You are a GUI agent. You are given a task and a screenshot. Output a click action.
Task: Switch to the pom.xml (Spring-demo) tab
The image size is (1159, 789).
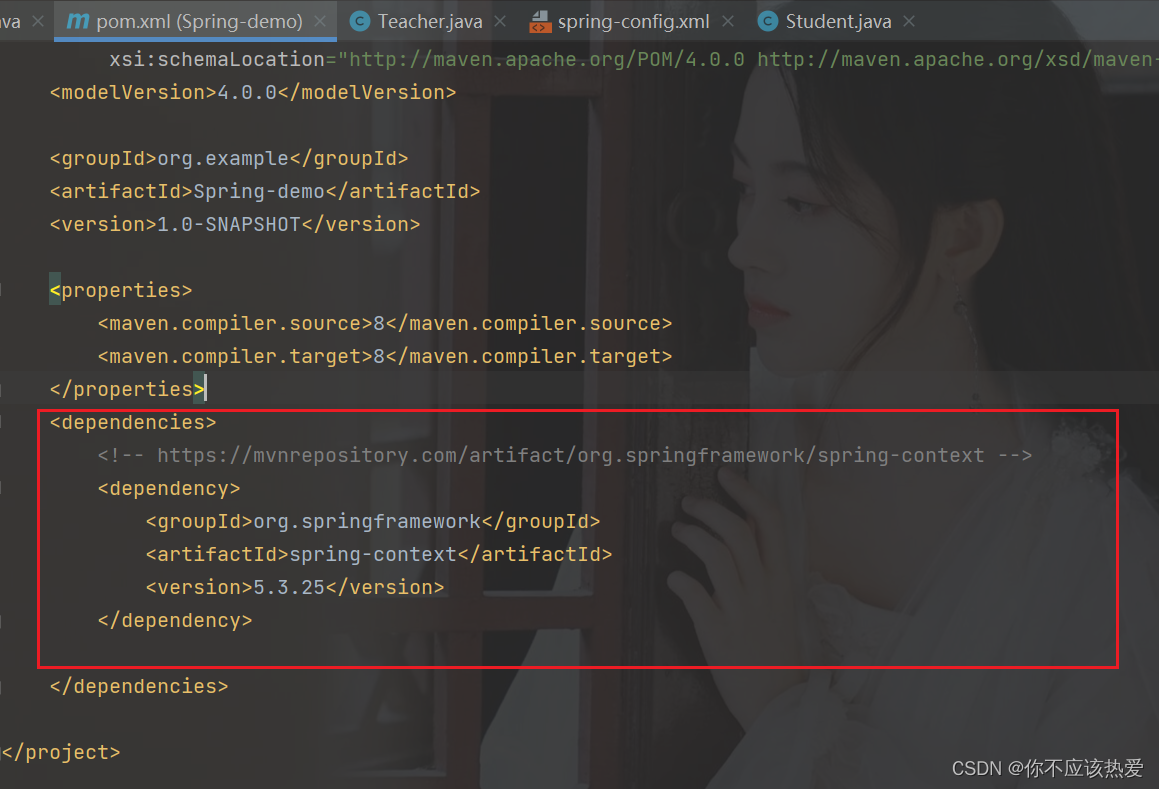[x=194, y=21]
